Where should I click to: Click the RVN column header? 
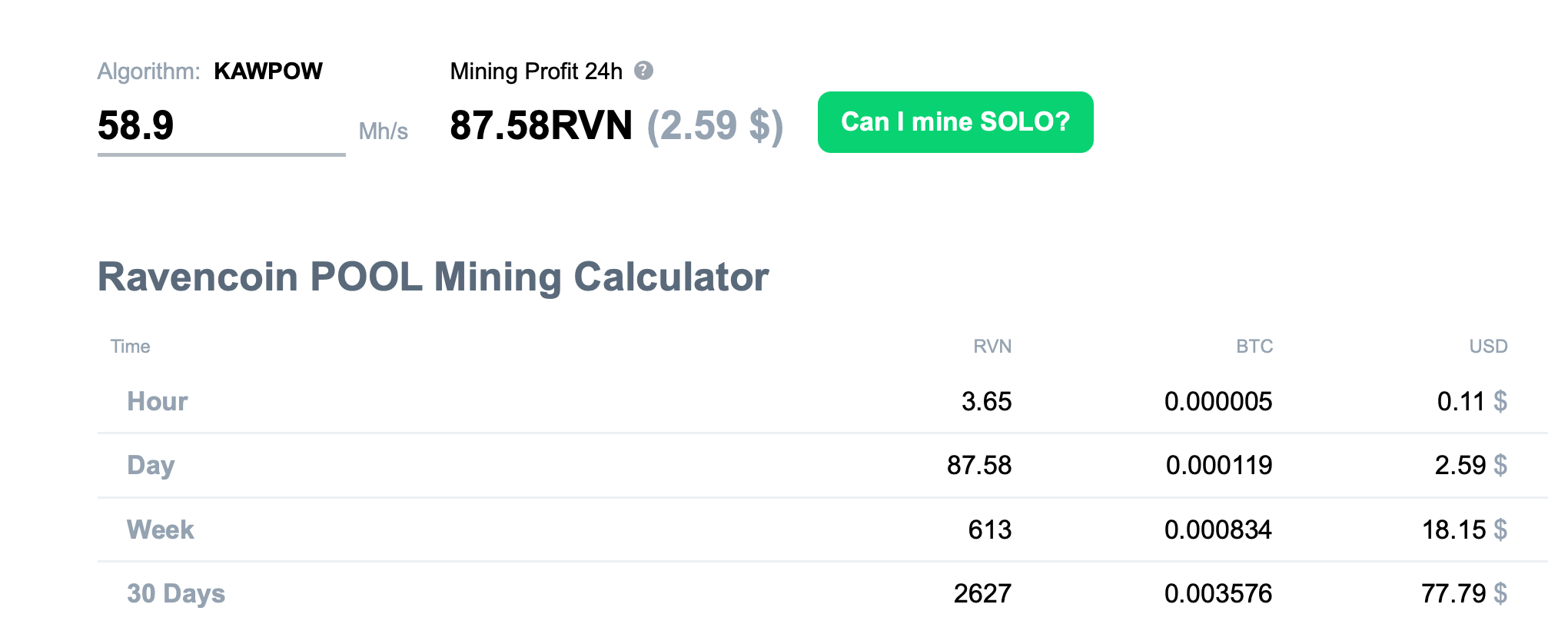[x=992, y=347]
